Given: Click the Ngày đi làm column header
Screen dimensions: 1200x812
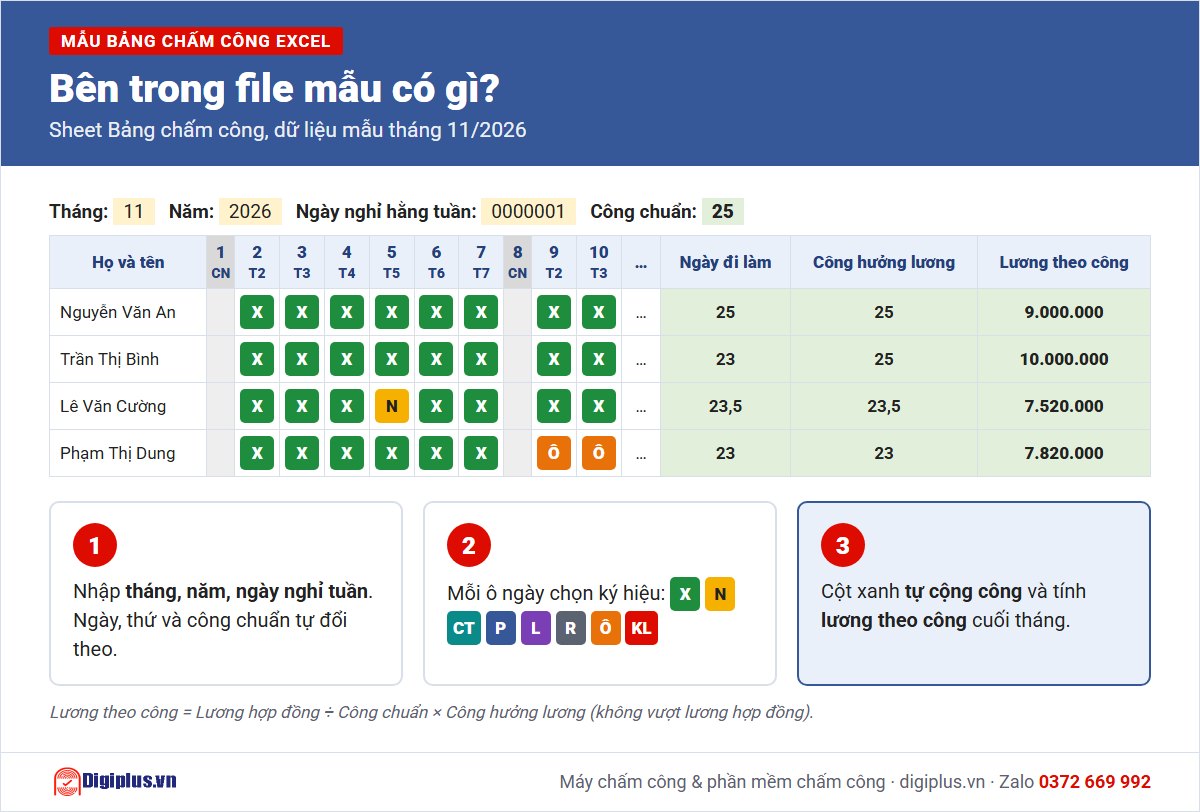Looking at the screenshot, I should (x=725, y=262).
